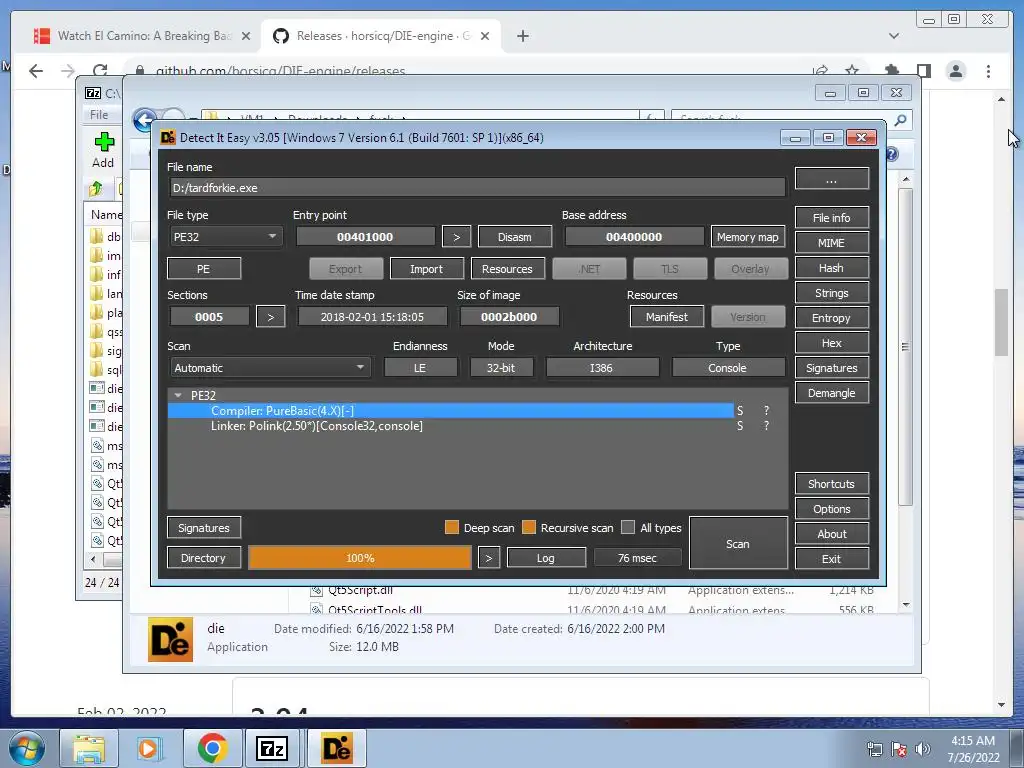Close the El Camino tab
This screenshot has height=768, width=1024.
pyautogui.click(x=246, y=36)
